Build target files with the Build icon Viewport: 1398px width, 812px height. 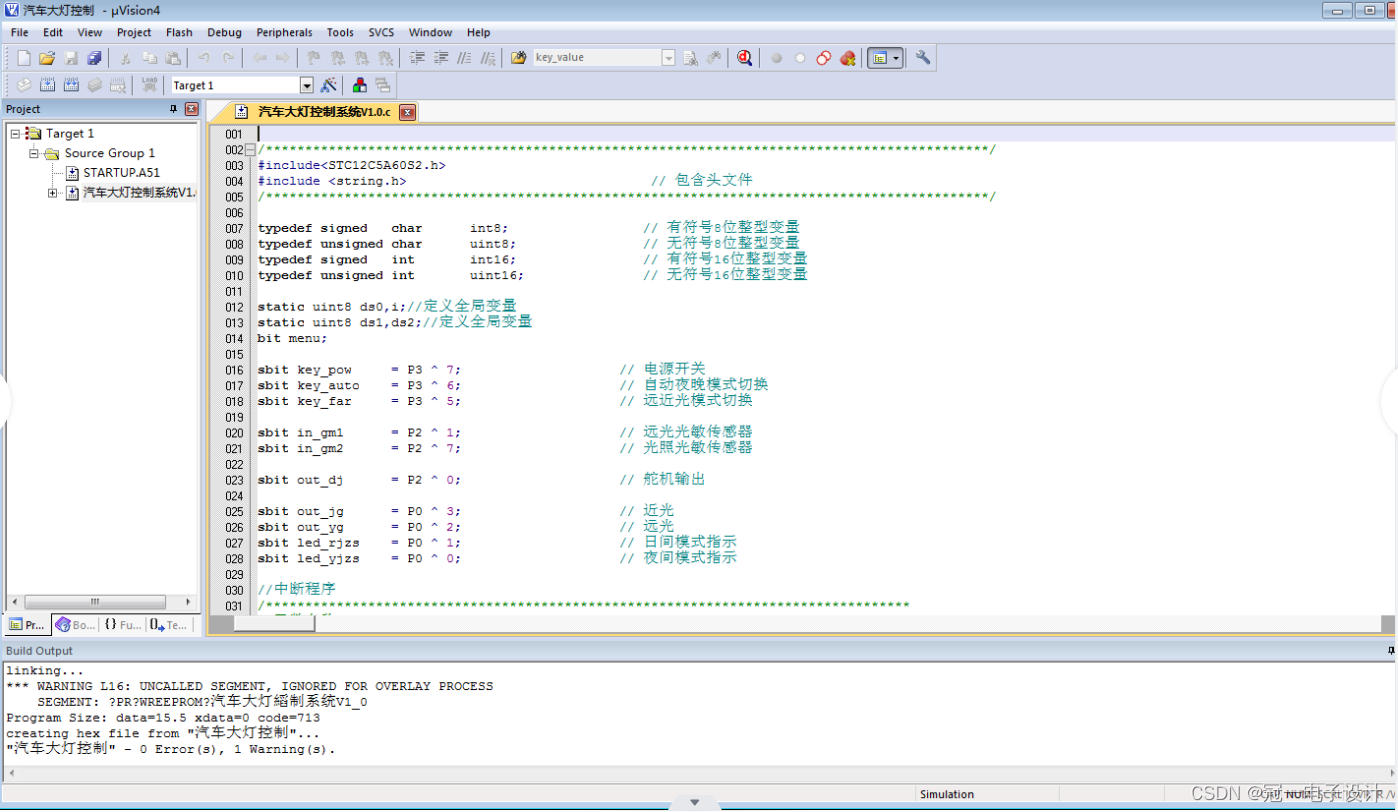pyautogui.click(x=47, y=85)
